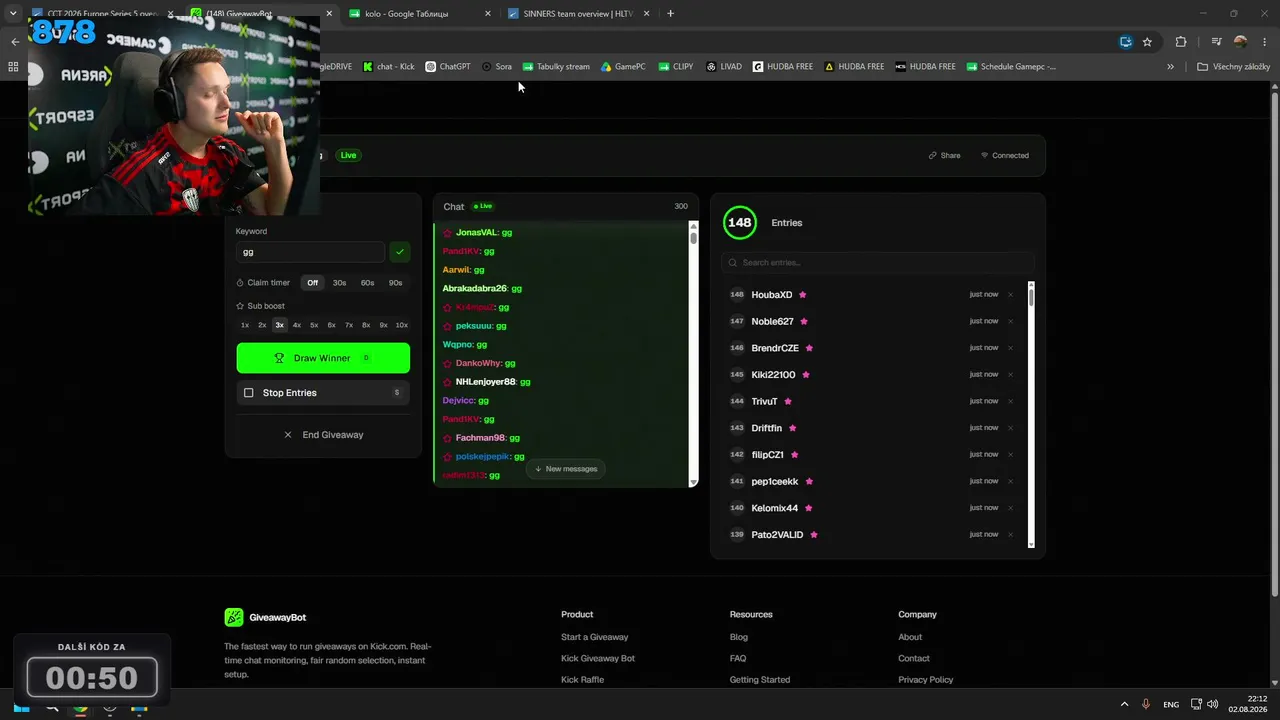This screenshot has width=1280, height=720.
Task: Open the Kick Giveaway Bot footer link
Action: [x=598, y=659]
